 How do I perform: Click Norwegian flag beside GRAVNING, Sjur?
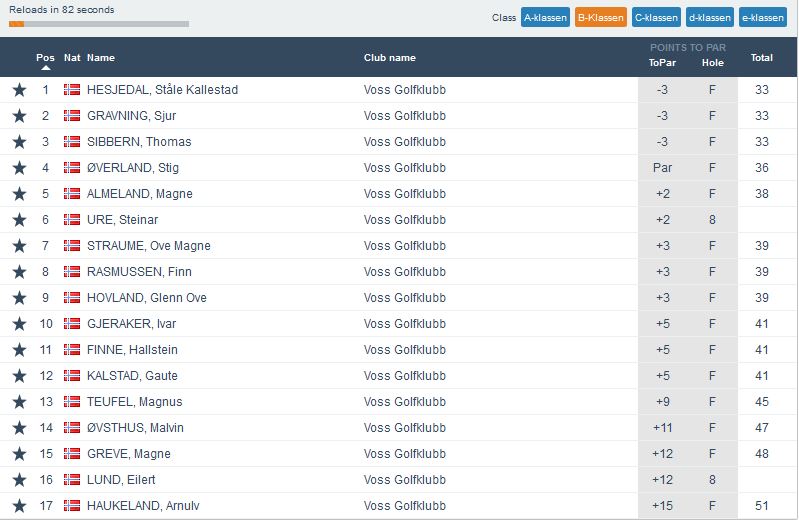coord(72,116)
